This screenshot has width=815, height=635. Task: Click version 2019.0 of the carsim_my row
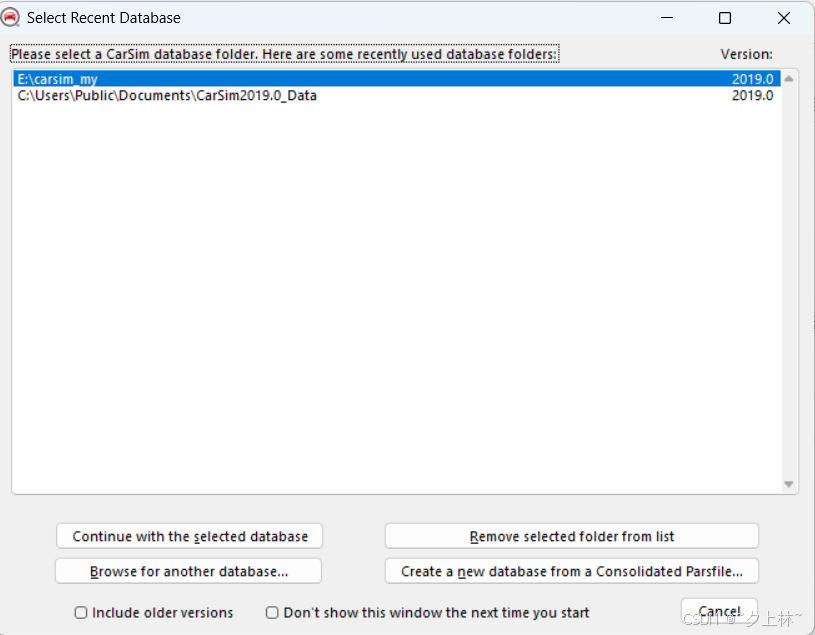point(753,79)
